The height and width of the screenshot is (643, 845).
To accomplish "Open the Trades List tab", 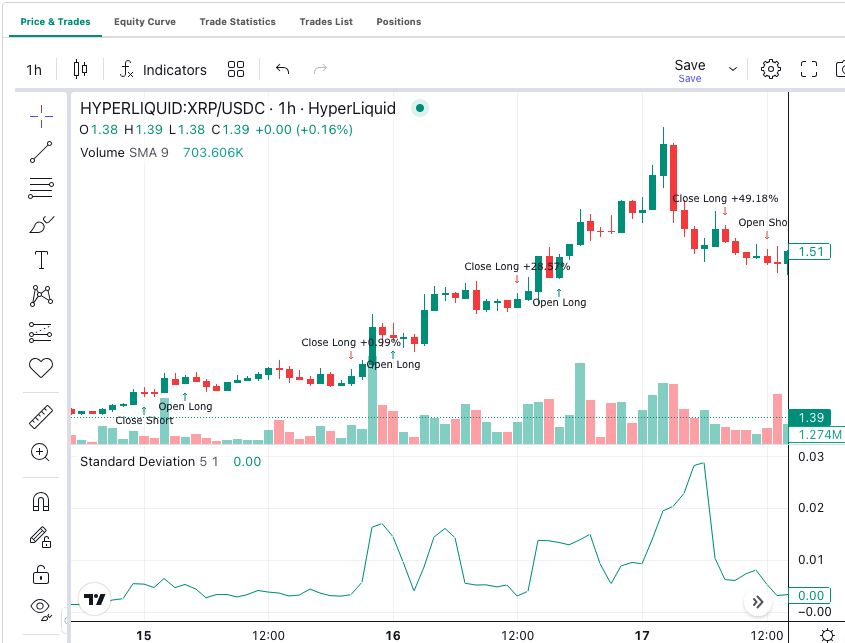I will pyautogui.click(x=326, y=22).
